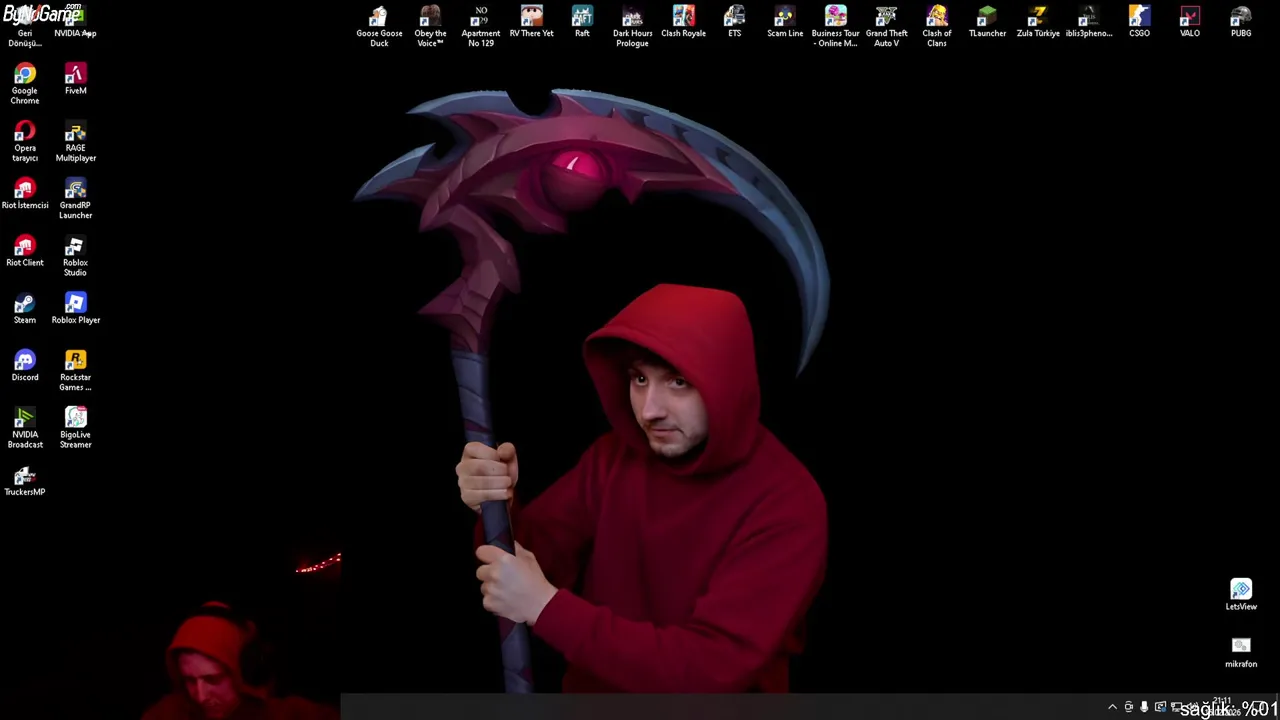Open the VALO Valorant shortcut
The height and width of the screenshot is (720, 1280).
[1190, 22]
